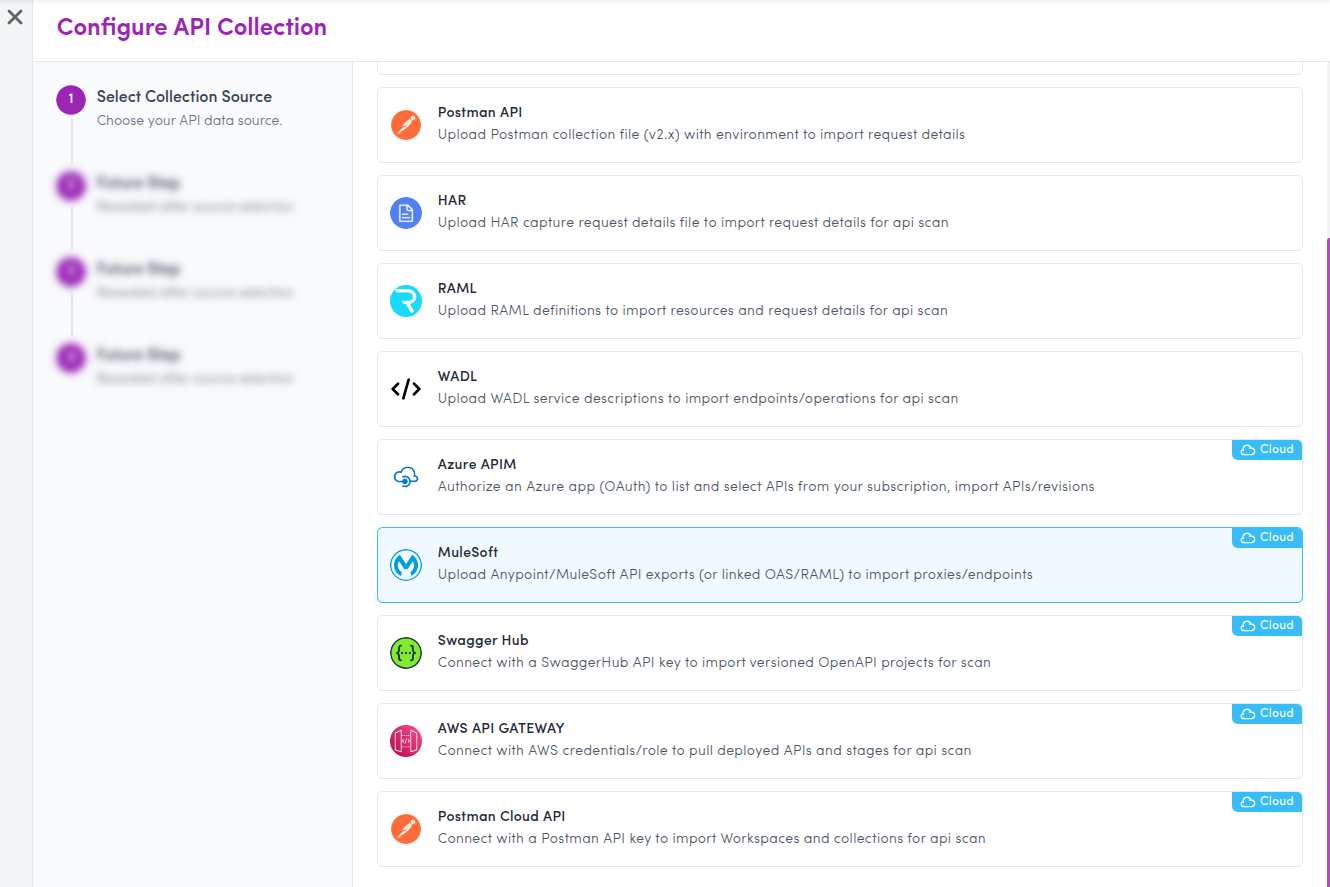Click the Cloud badge on AWS API Gateway
1330x887 pixels.
1267,714
